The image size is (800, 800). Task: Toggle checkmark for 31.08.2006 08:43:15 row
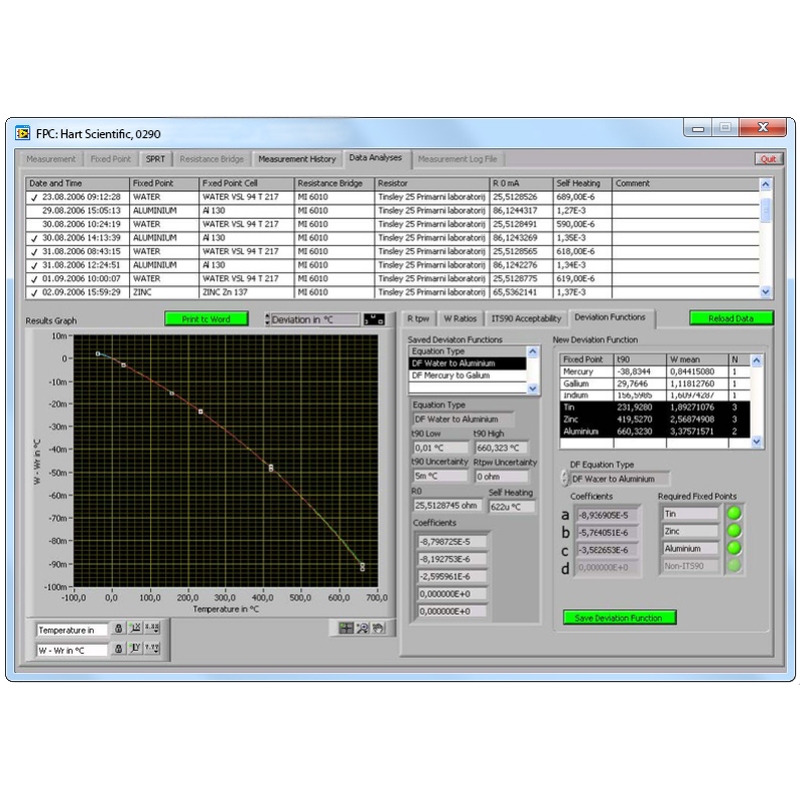point(34,252)
